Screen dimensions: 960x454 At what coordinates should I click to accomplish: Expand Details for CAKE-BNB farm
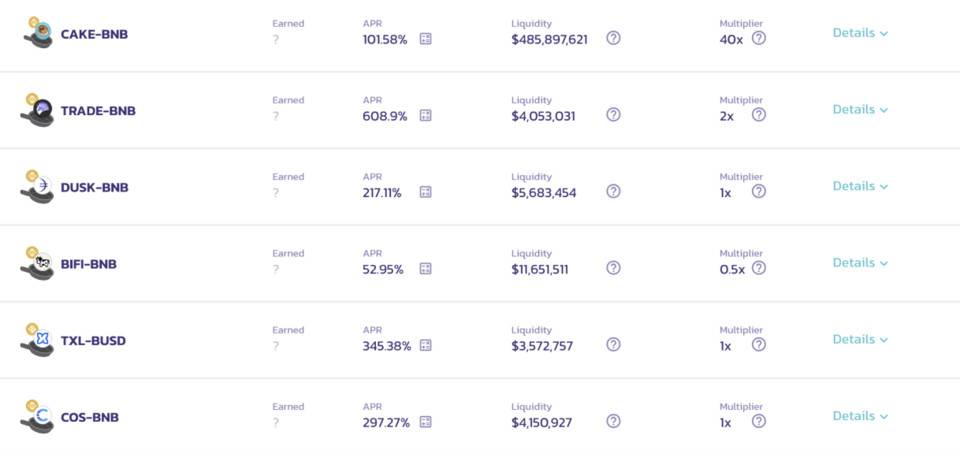(860, 33)
